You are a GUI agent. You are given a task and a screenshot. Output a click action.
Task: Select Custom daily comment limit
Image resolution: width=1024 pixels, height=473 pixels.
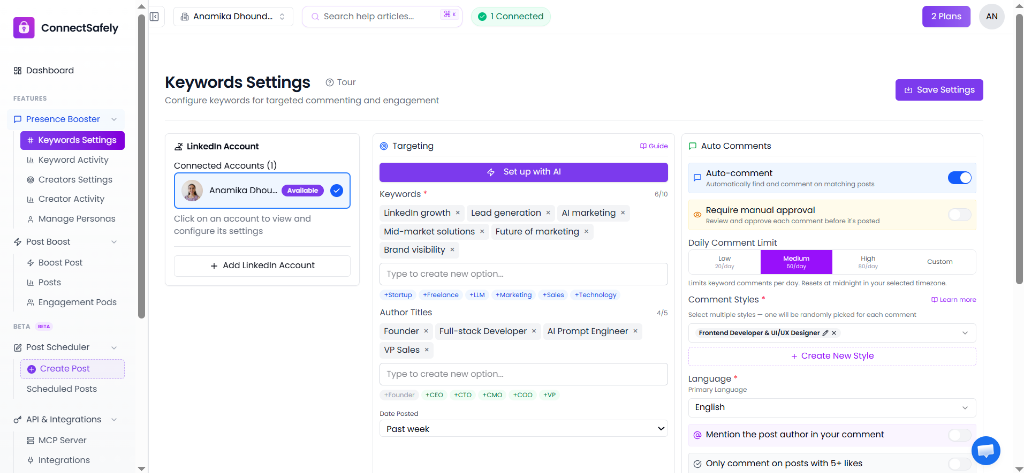(x=940, y=262)
